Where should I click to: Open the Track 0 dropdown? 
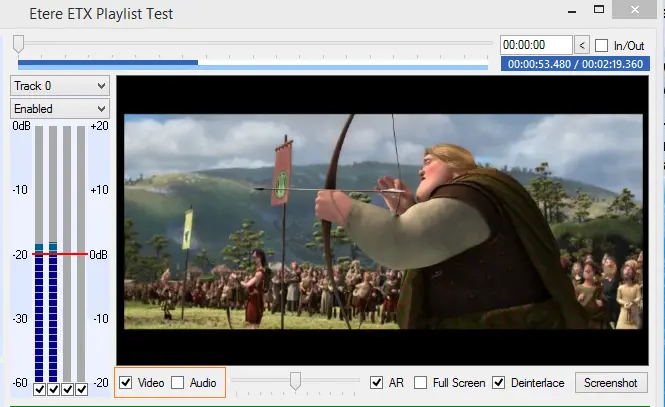59,86
